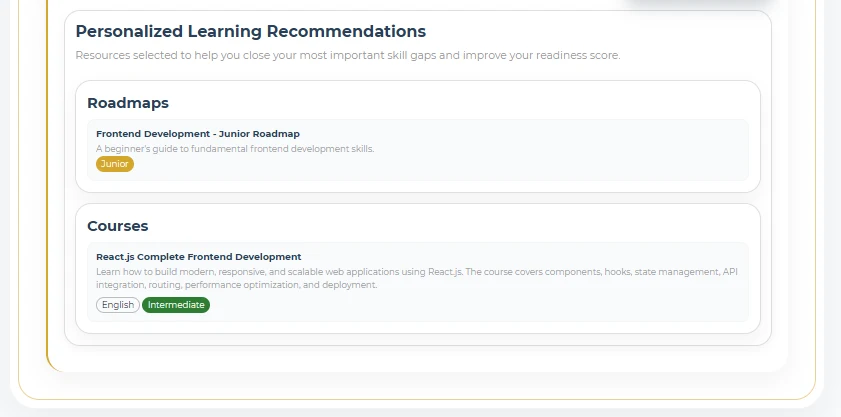Click the 'Resources selected to help you close' subtitle
Image resolution: width=841 pixels, height=417 pixels.
[x=348, y=55]
